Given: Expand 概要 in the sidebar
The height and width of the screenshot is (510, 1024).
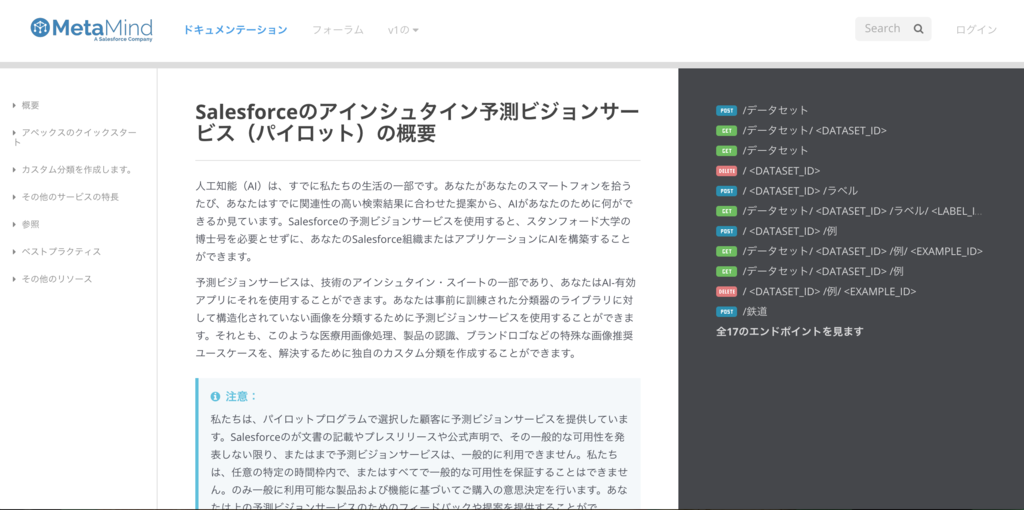Looking at the screenshot, I should coord(31,105).
